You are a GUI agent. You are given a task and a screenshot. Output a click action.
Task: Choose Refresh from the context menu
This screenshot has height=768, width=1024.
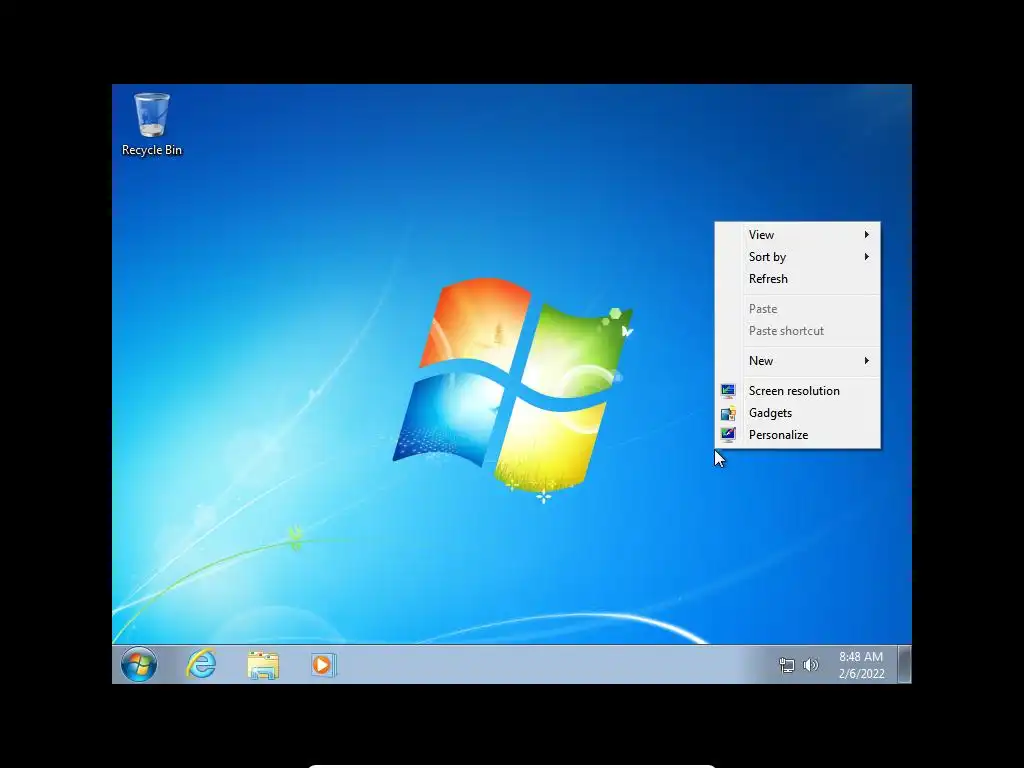[797, 279]
